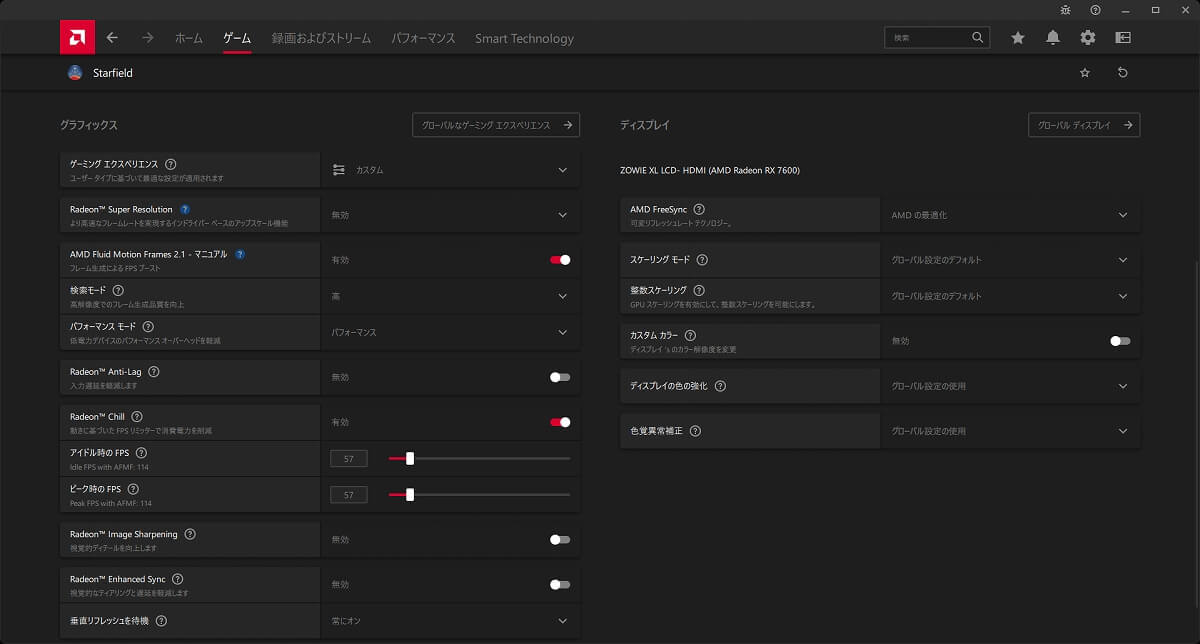Click the search input field

tap(928, 38)
